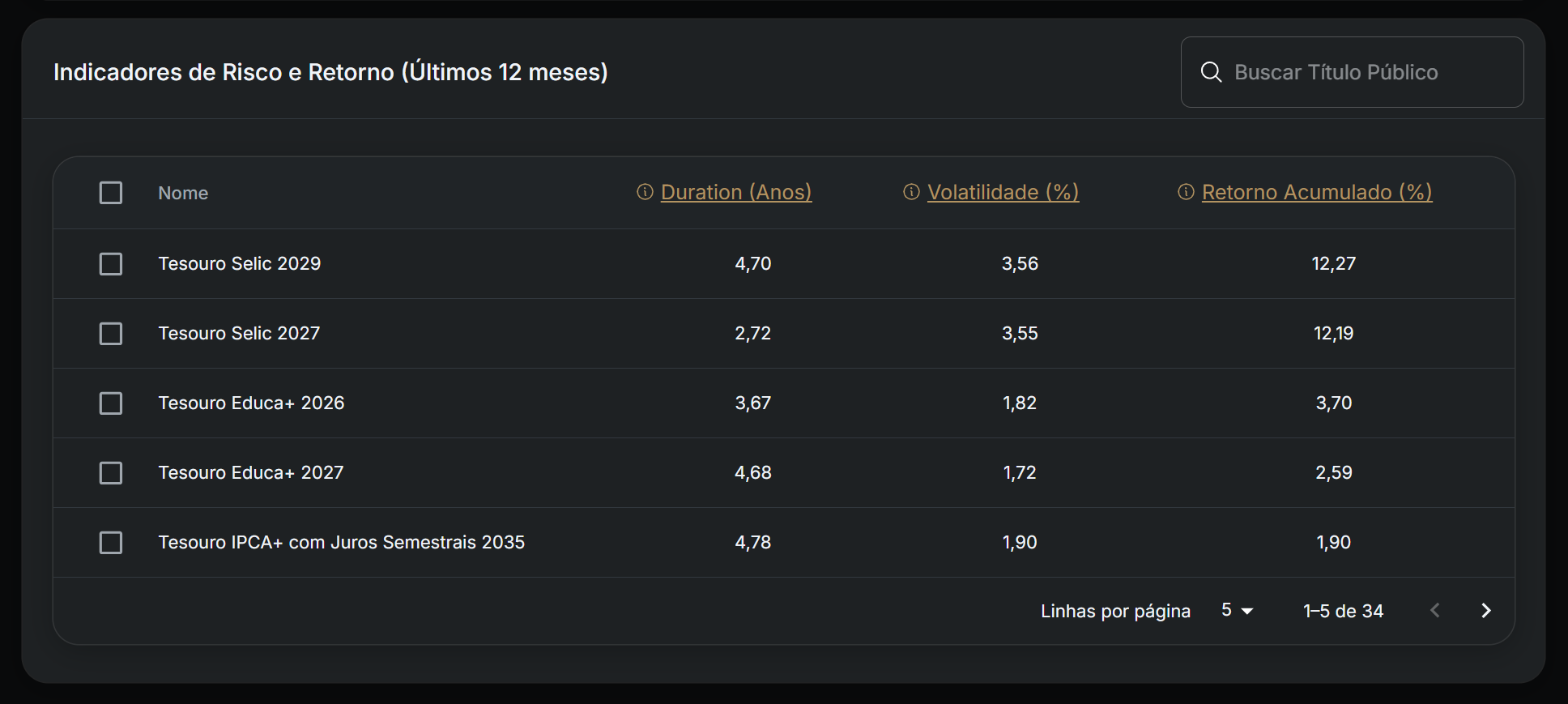Image resolution: width=1568 pixels, height=704 pixels.
Task: Click the Nome column header
Action: (183, 193)
